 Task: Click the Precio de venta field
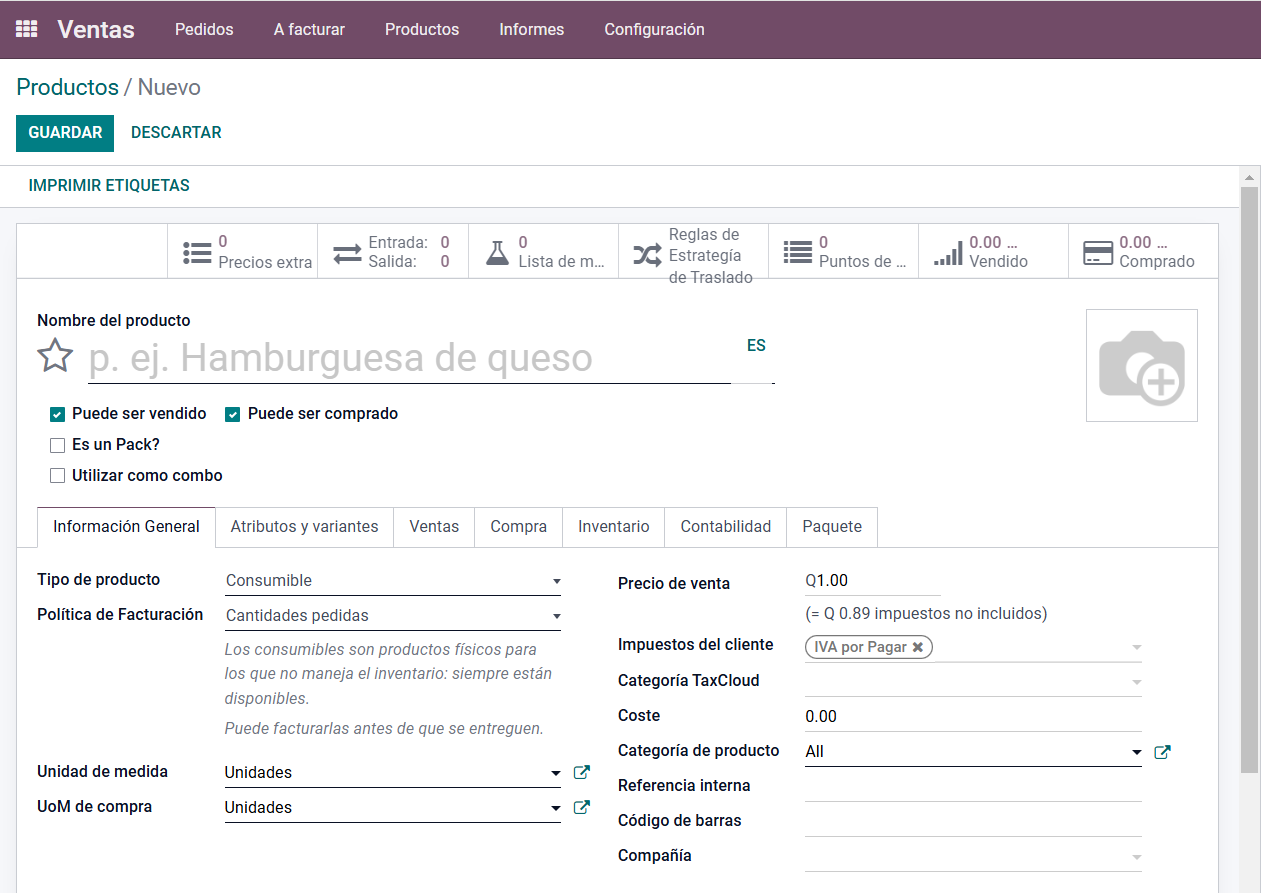pyautogui.click(x=871, y=581)
